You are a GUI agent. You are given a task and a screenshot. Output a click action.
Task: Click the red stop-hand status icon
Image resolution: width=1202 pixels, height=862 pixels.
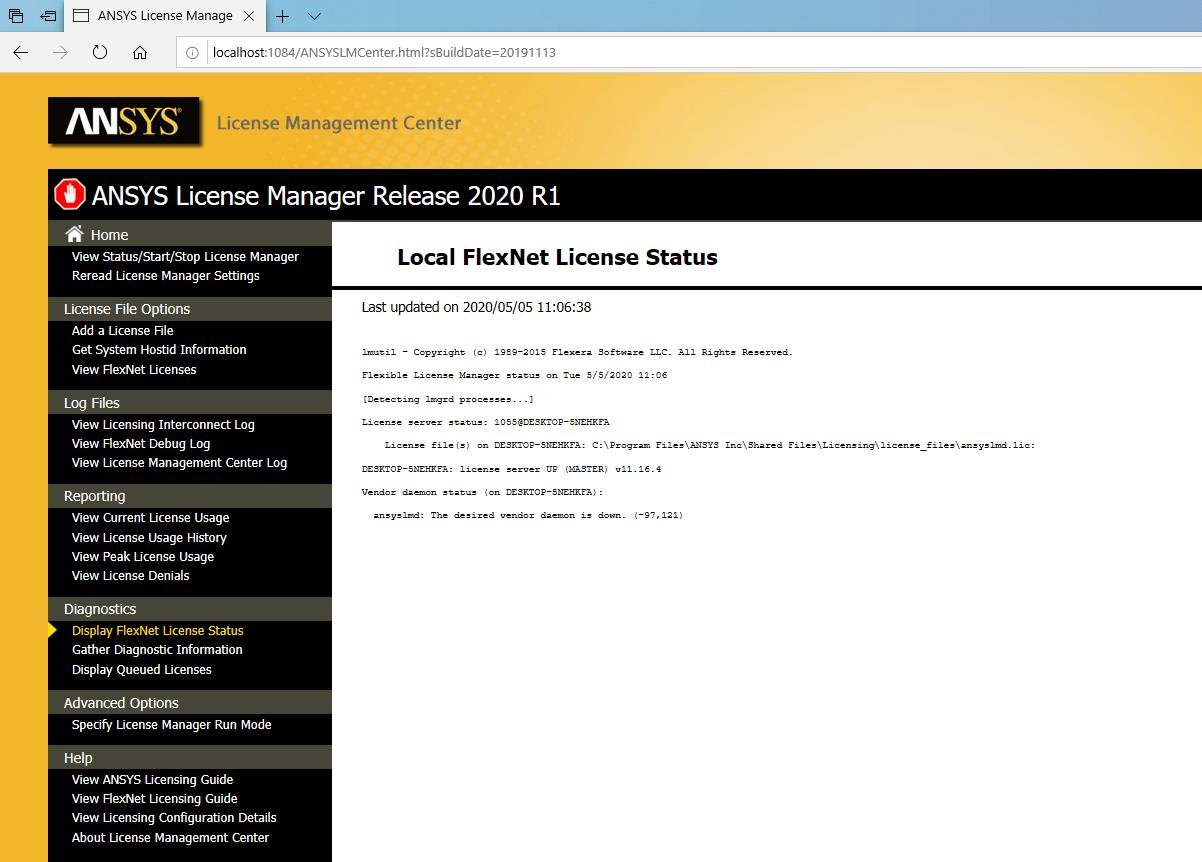pyautogui.click(x=69, y=194)
